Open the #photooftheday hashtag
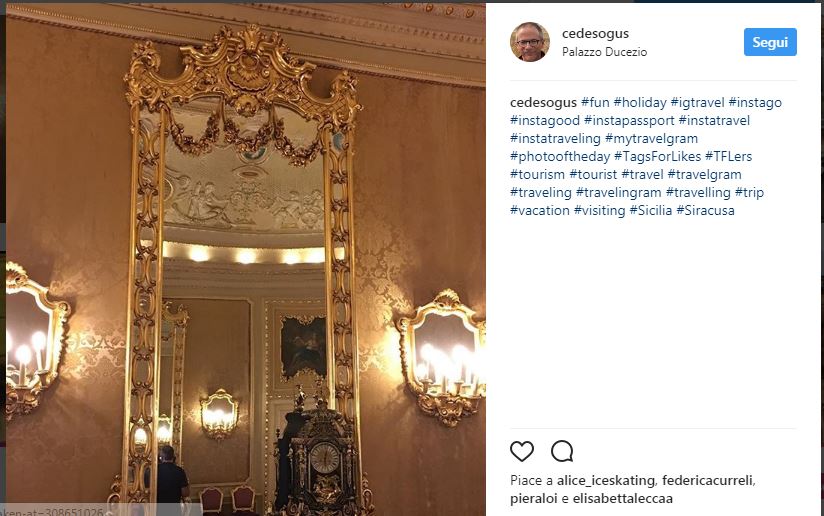This screenshot has height=516, width=824. 560,157
